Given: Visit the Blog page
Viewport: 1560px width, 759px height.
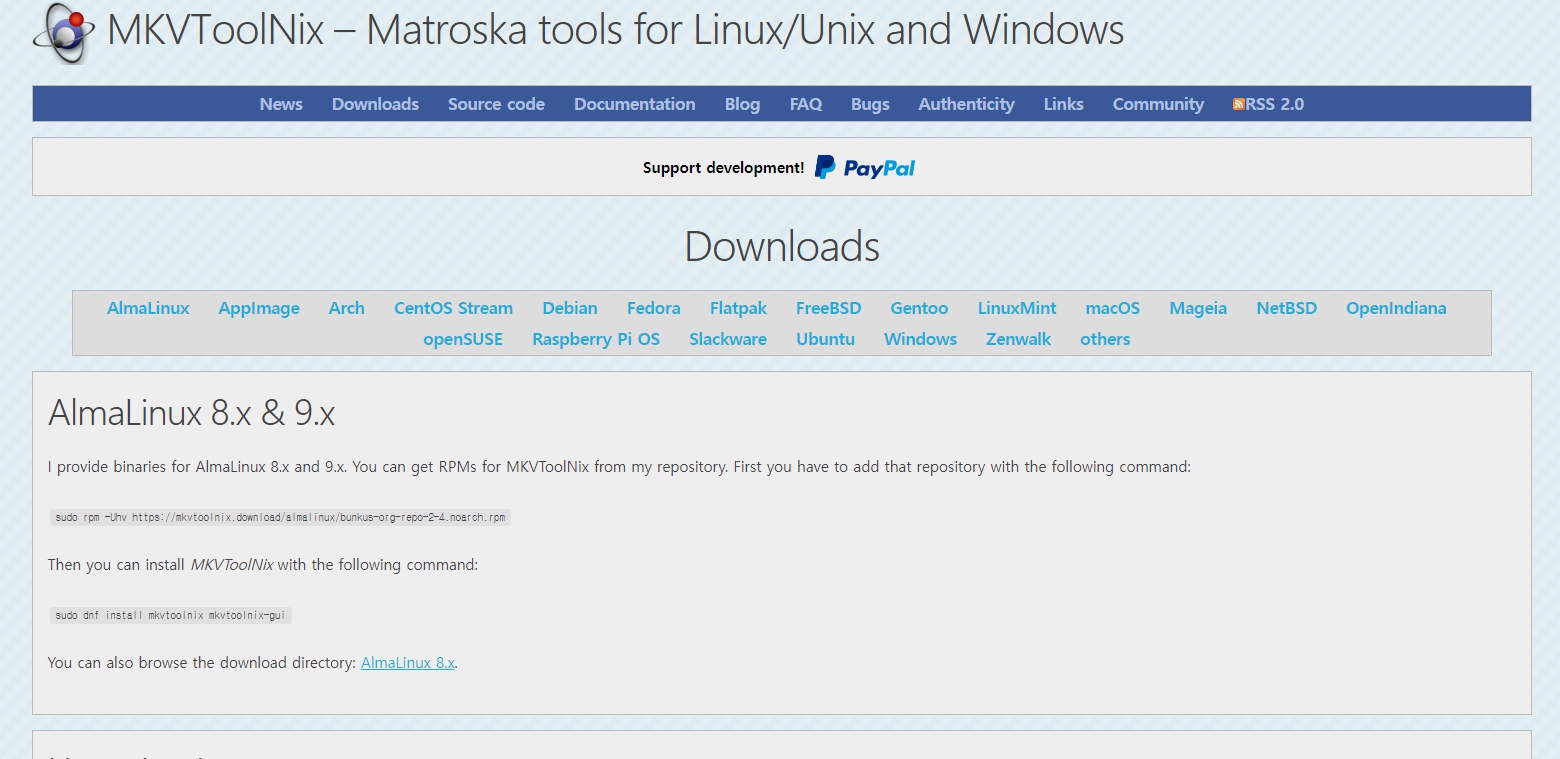Looking at the screenshot, I should tap(742, 104).
